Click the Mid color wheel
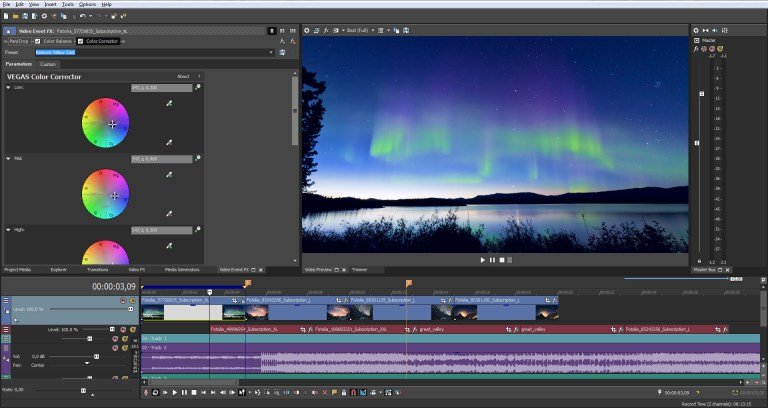The height and width of the screenshot is (408, 768). pyautogui.click(x=105, y=194)
